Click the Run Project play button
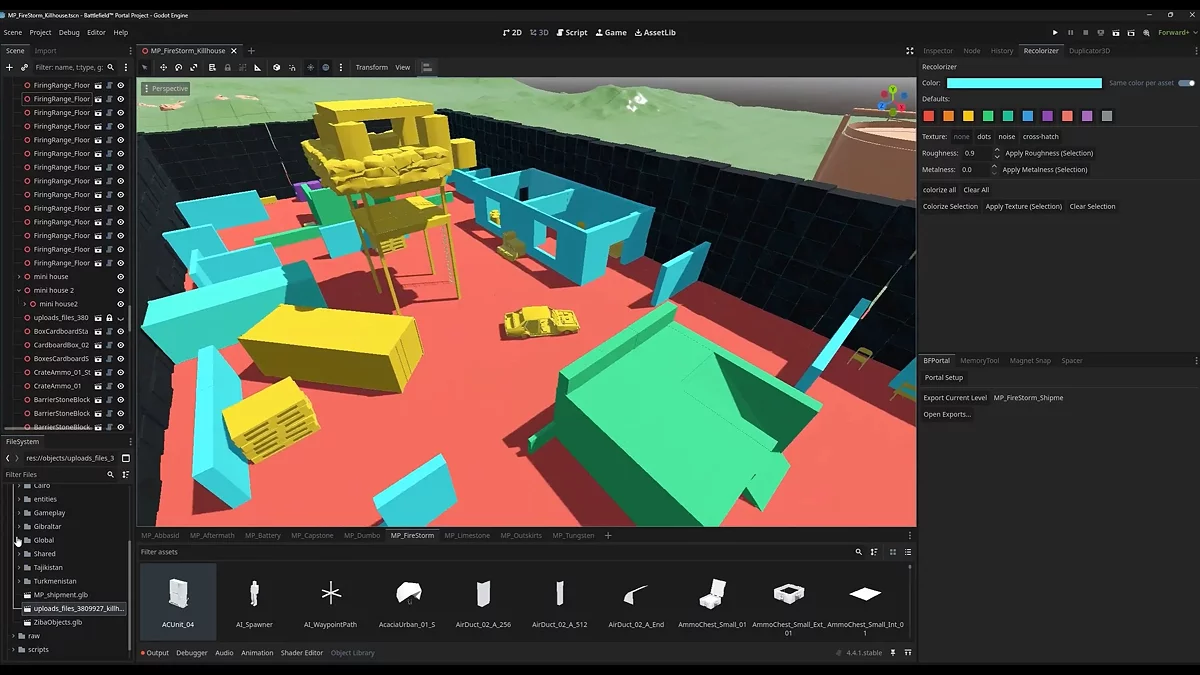This screenshot has height=675, width=1200. click(1055, 32)
